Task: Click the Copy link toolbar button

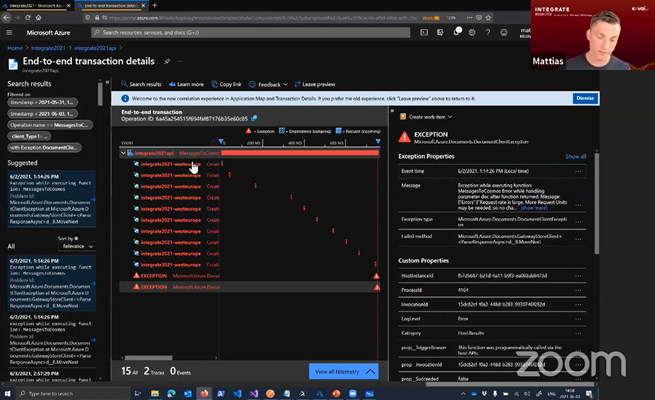Action: point(227,84)
